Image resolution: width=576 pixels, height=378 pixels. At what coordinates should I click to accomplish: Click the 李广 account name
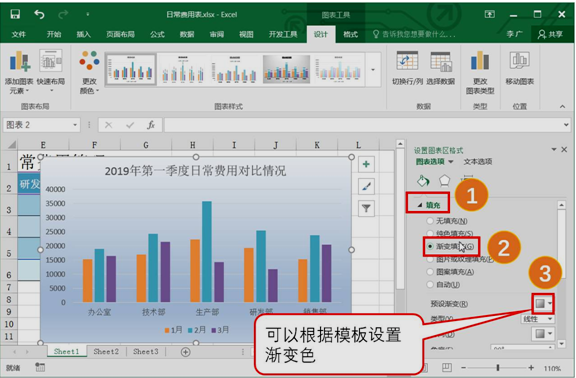coord(515,34)
